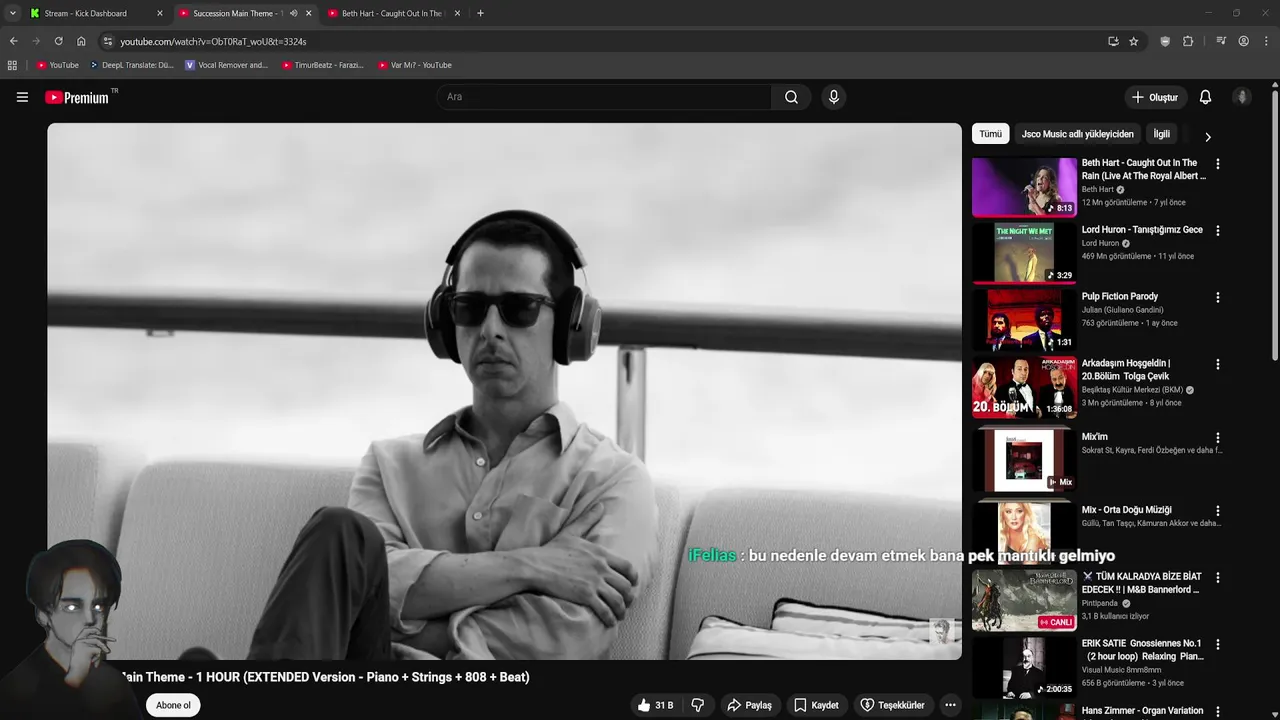Open Beth Hart Caught Out In The Rain thumbnail
Viewport: 1280px width, 720px height.
pyautogui.click(x=1024, y=187)
